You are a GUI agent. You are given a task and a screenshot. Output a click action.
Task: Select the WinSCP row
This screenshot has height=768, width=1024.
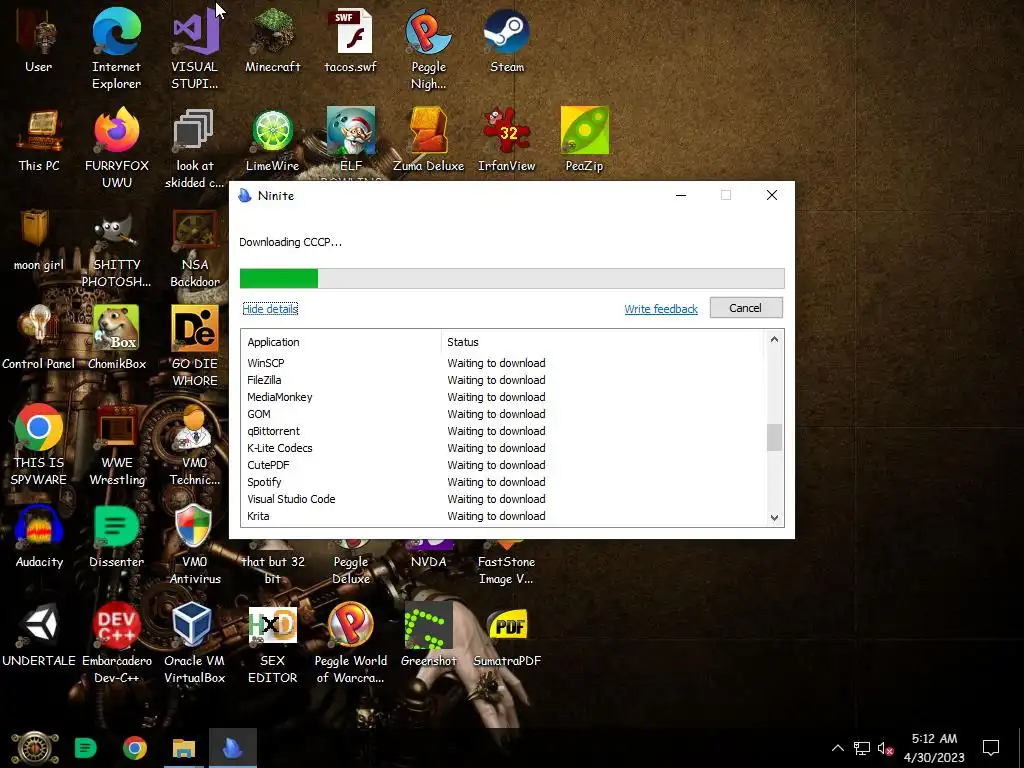(x=503, y=363)
